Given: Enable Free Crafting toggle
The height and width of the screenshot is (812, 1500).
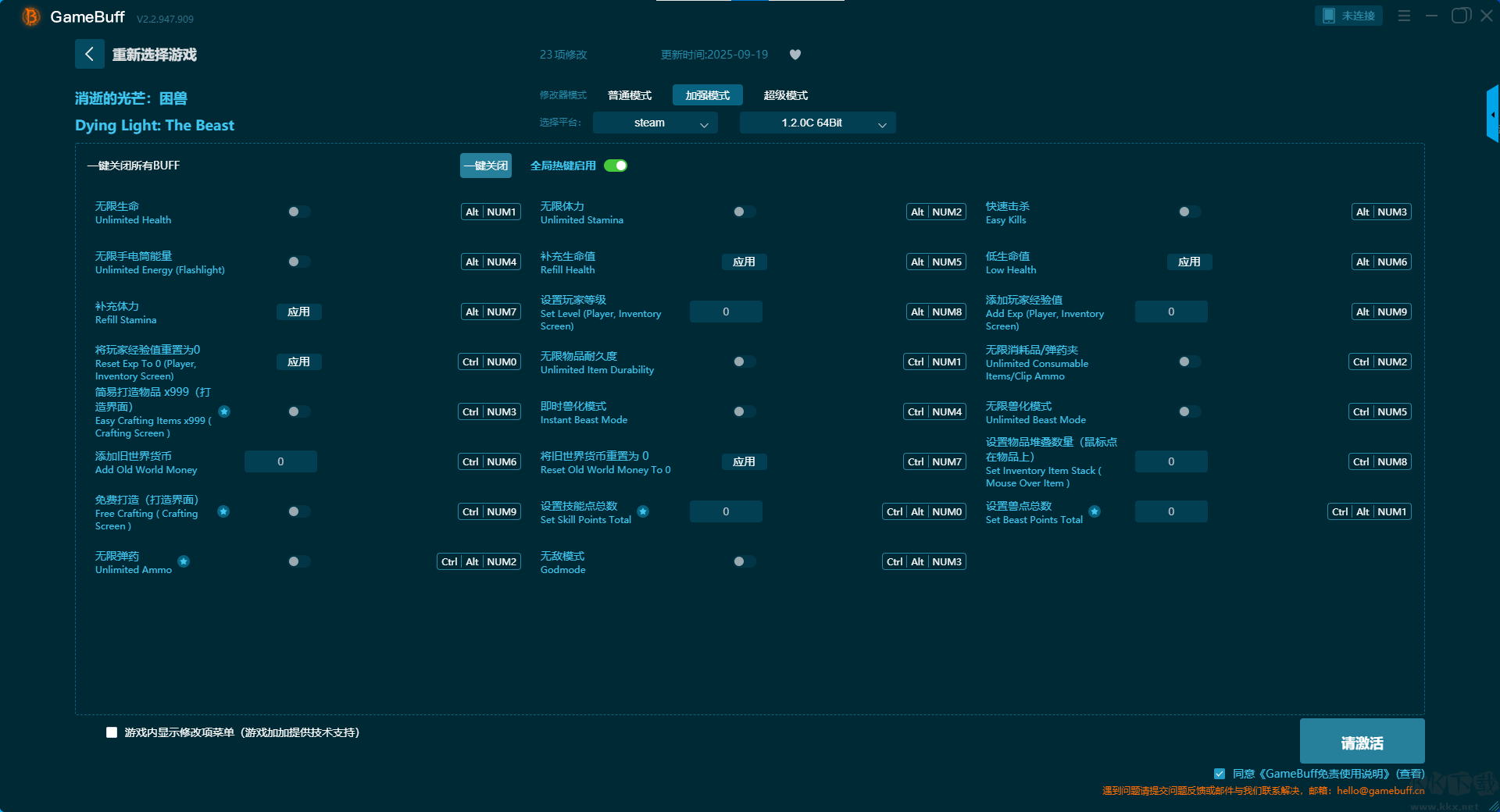Looking at the screenshot, I should (x=298, y=511).
